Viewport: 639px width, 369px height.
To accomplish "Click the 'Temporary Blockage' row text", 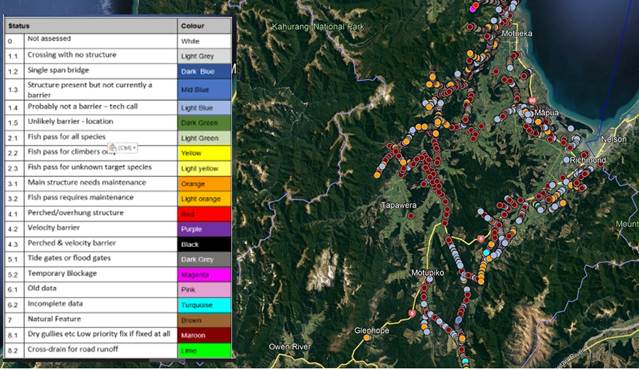I will (62, 273).
